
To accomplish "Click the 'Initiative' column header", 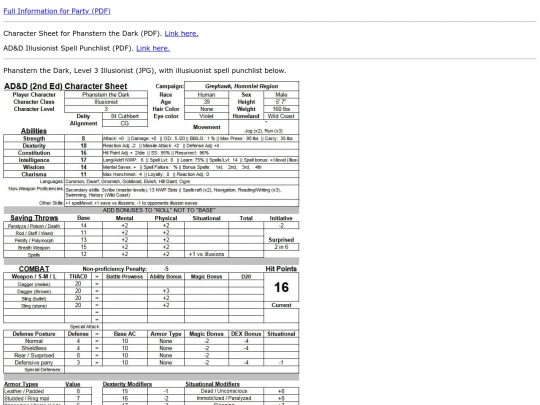I will coord(281,218).
